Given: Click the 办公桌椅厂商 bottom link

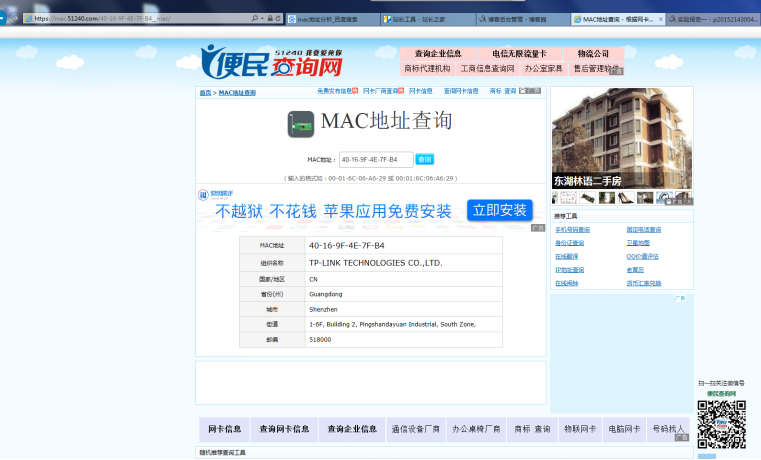Looking at the screenshot, I should point(476,429).
